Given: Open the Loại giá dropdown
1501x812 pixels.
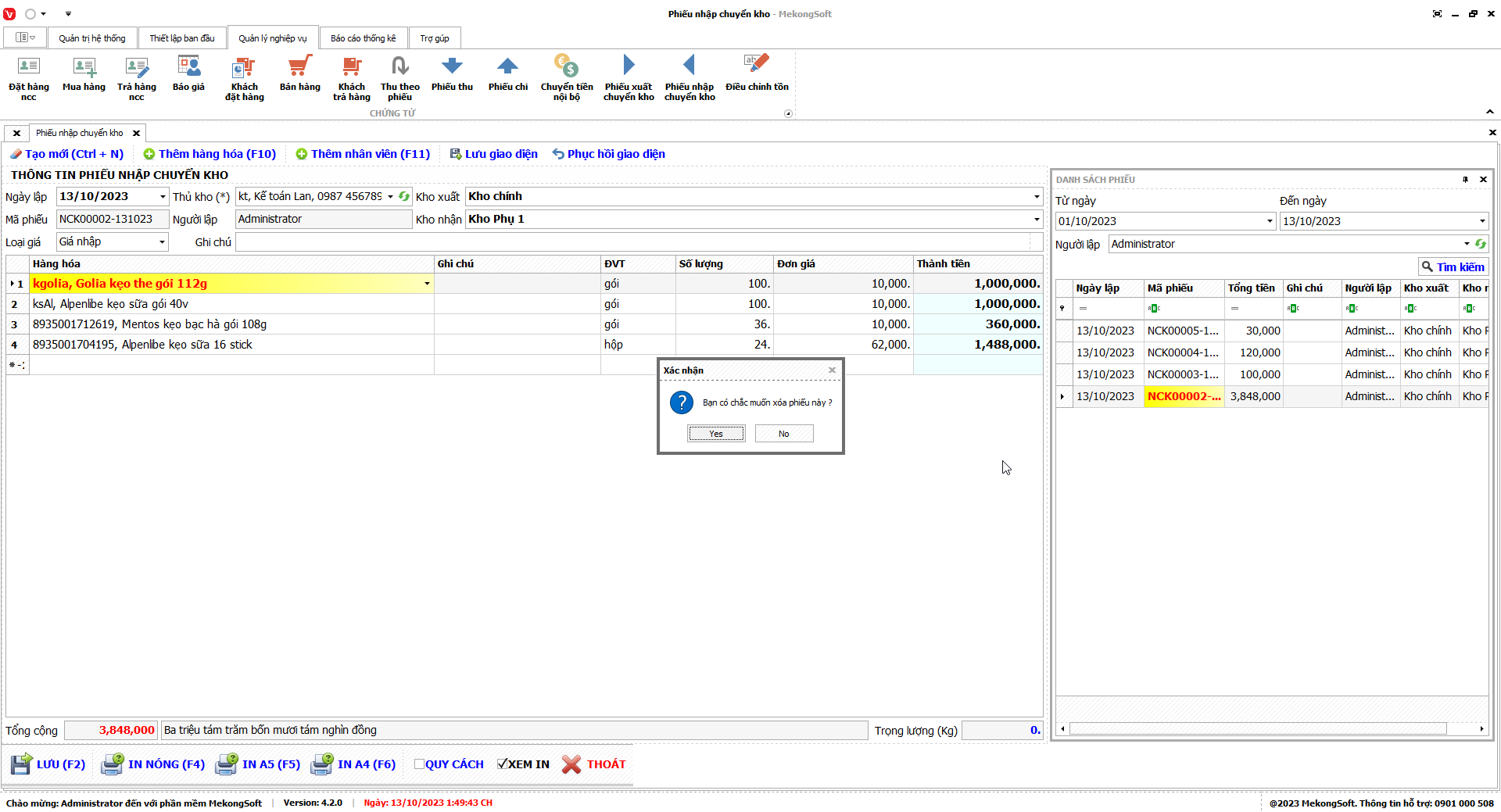Looking at the screenshot, I should click(x=162, y=242).
